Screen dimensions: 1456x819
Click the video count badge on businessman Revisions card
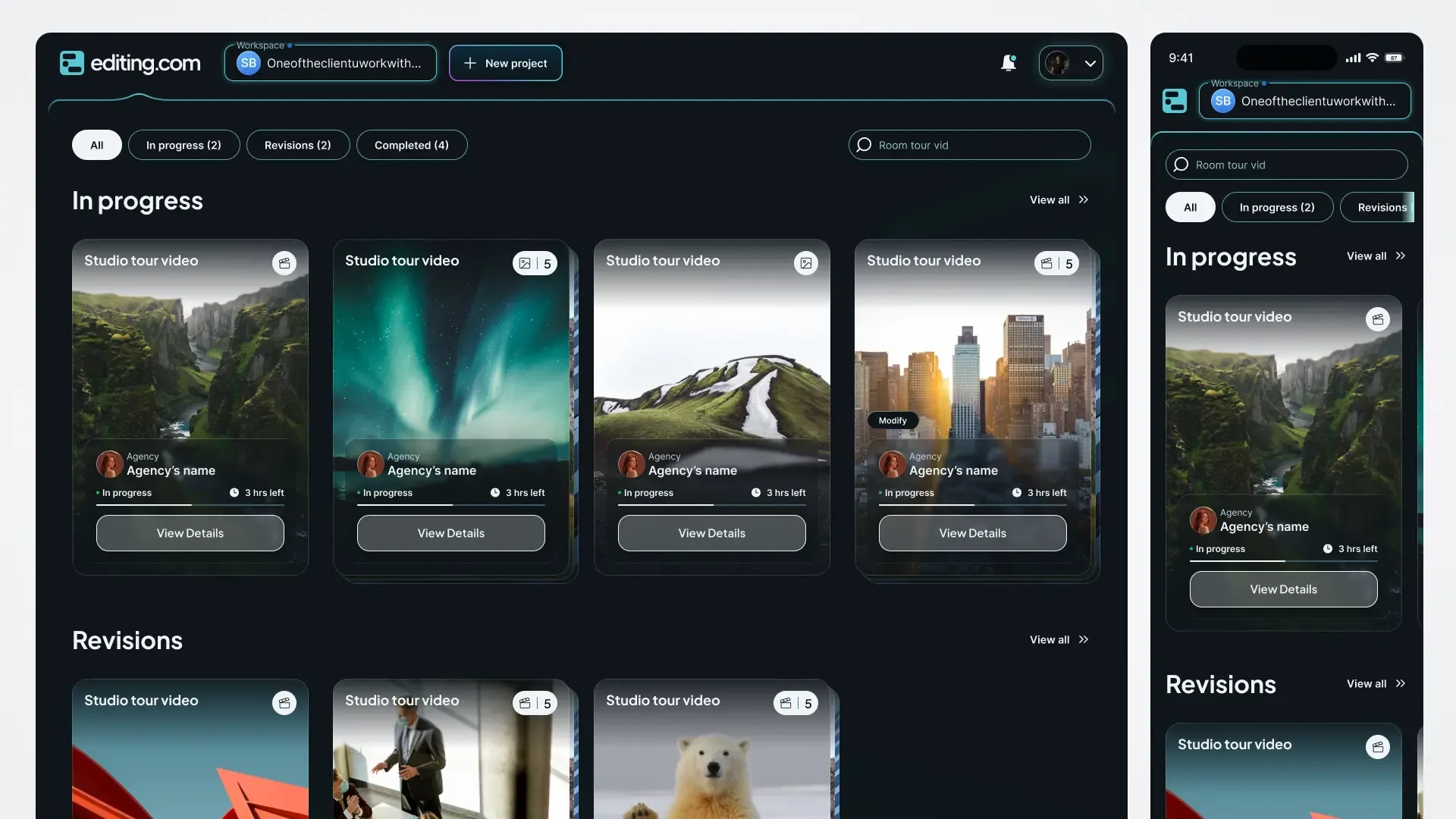point(535,703)
